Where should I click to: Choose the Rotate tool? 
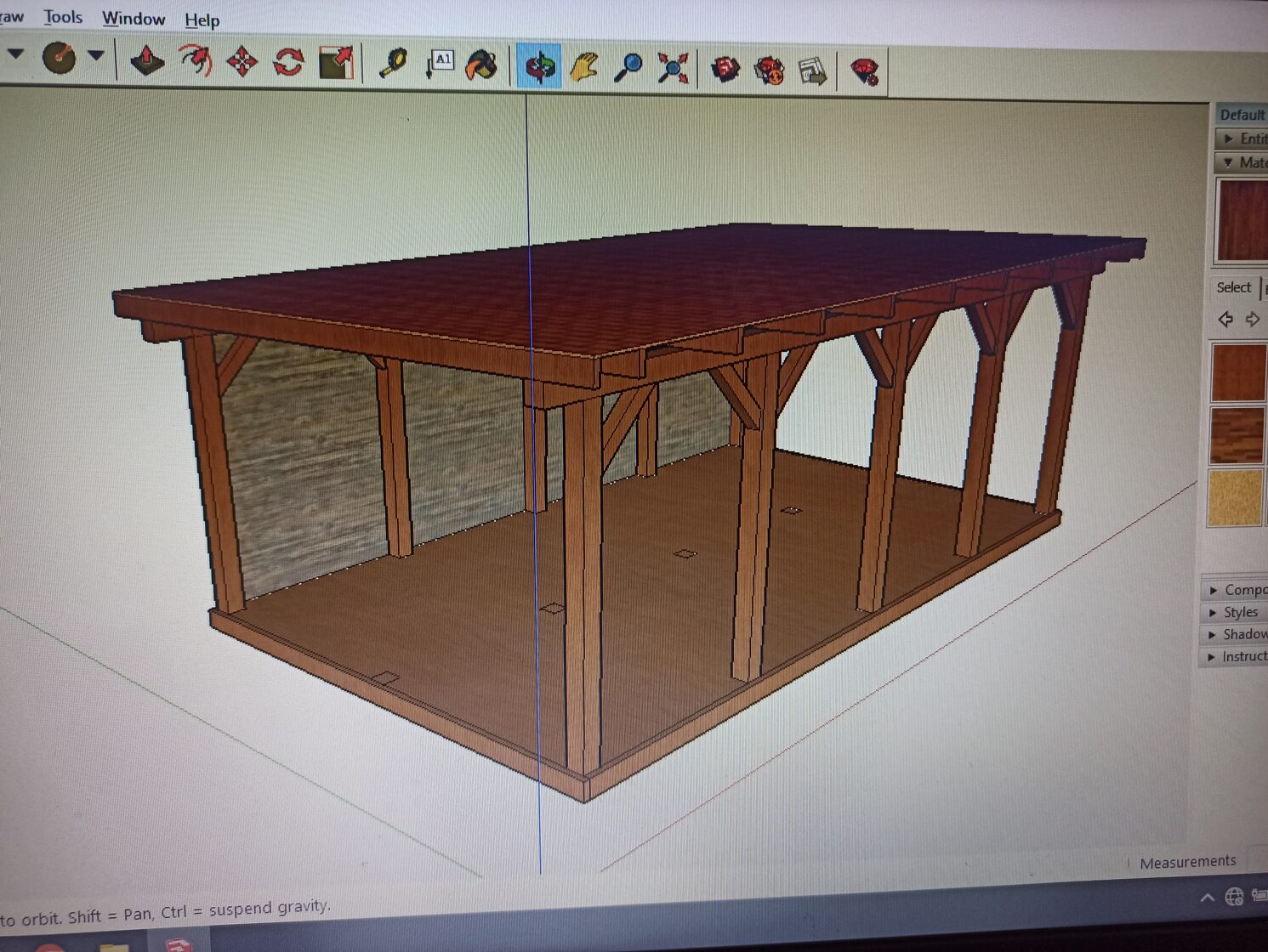[x=289, y=63]
